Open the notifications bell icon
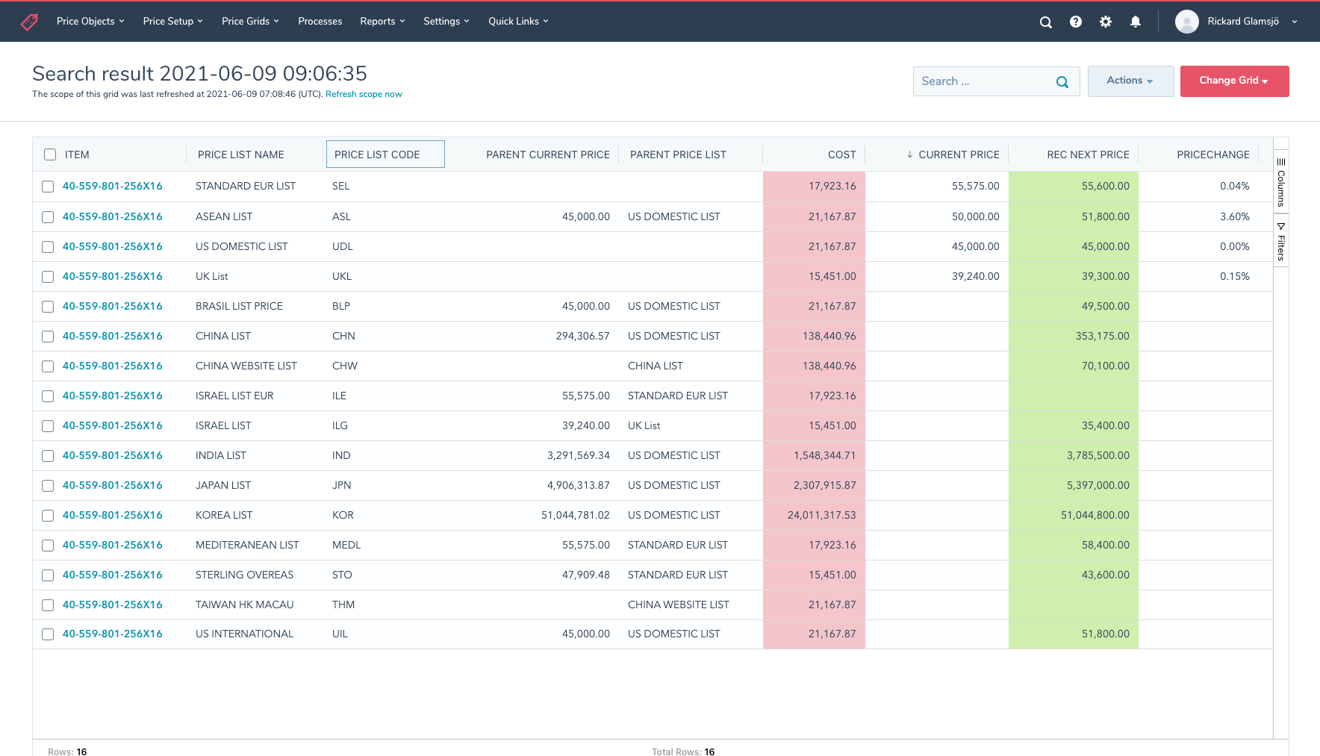Screen dimensions: 1320x756 click(1136, 22)
